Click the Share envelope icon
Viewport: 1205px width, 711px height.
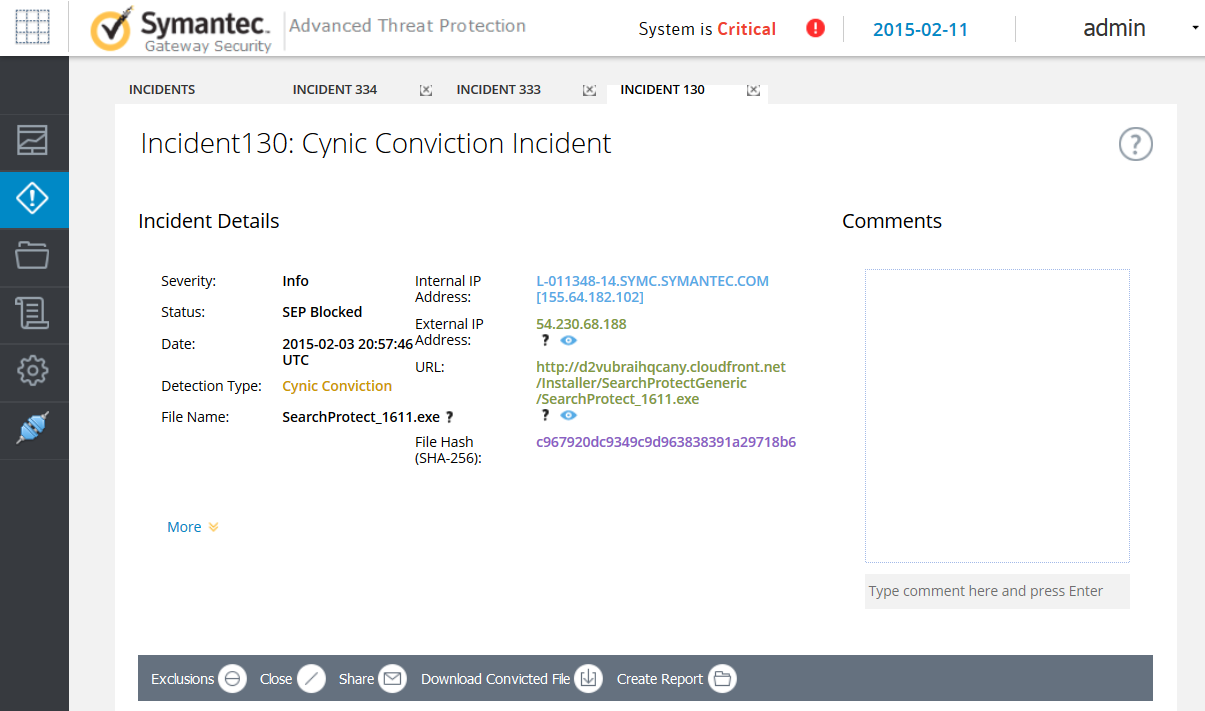click(392, 679)
